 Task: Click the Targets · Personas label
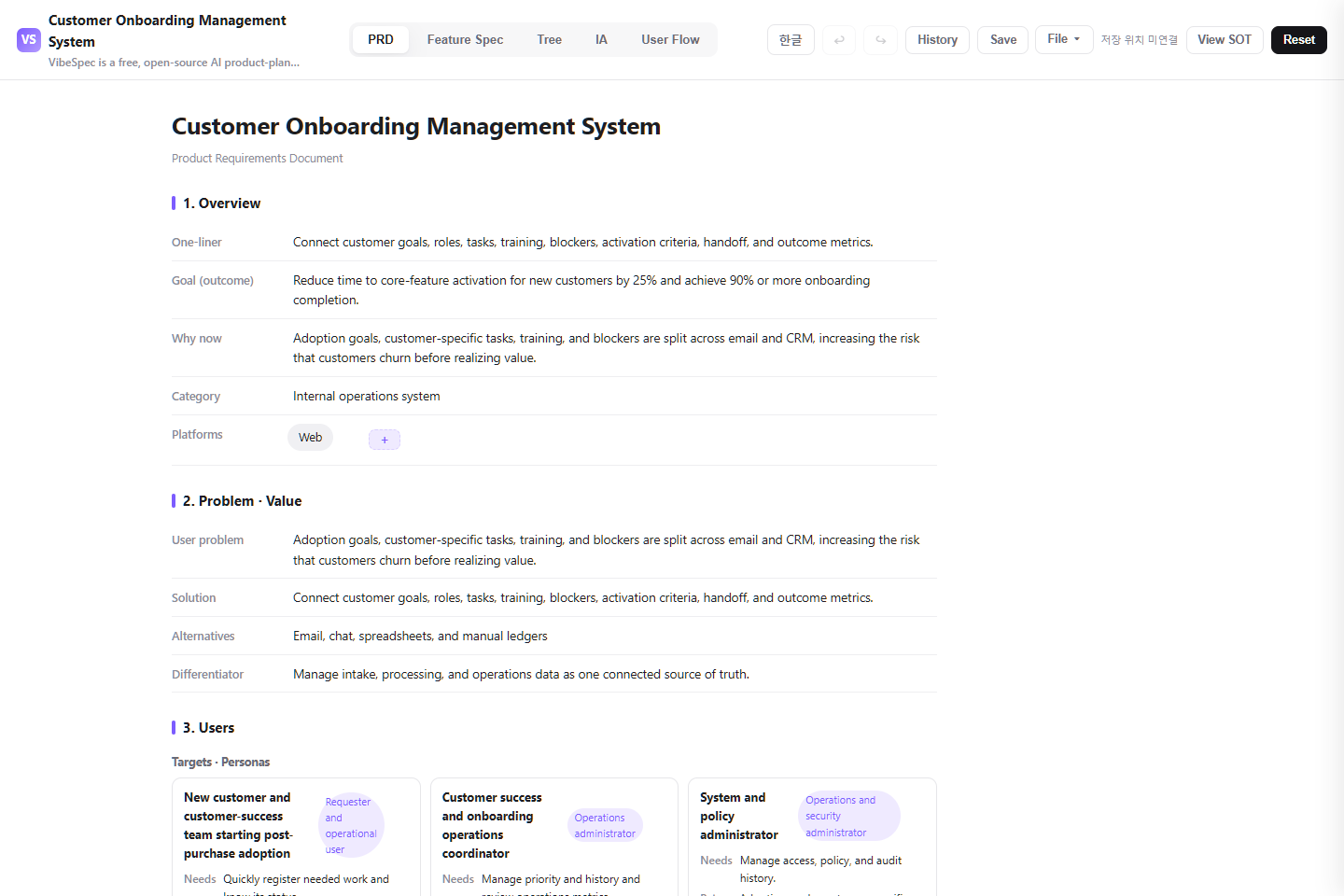click(x=220, y=763)
